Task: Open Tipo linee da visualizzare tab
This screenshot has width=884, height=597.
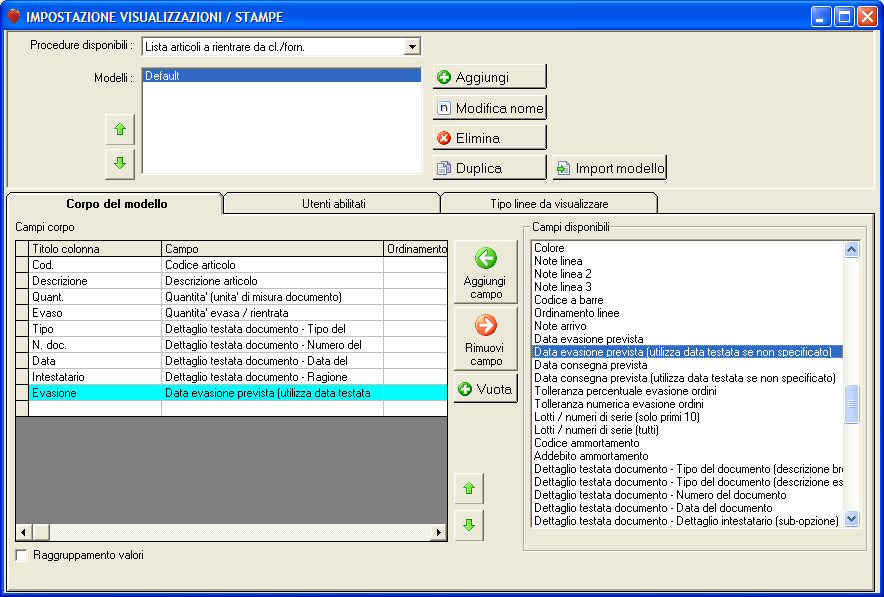Action: (x=549, y=204)
